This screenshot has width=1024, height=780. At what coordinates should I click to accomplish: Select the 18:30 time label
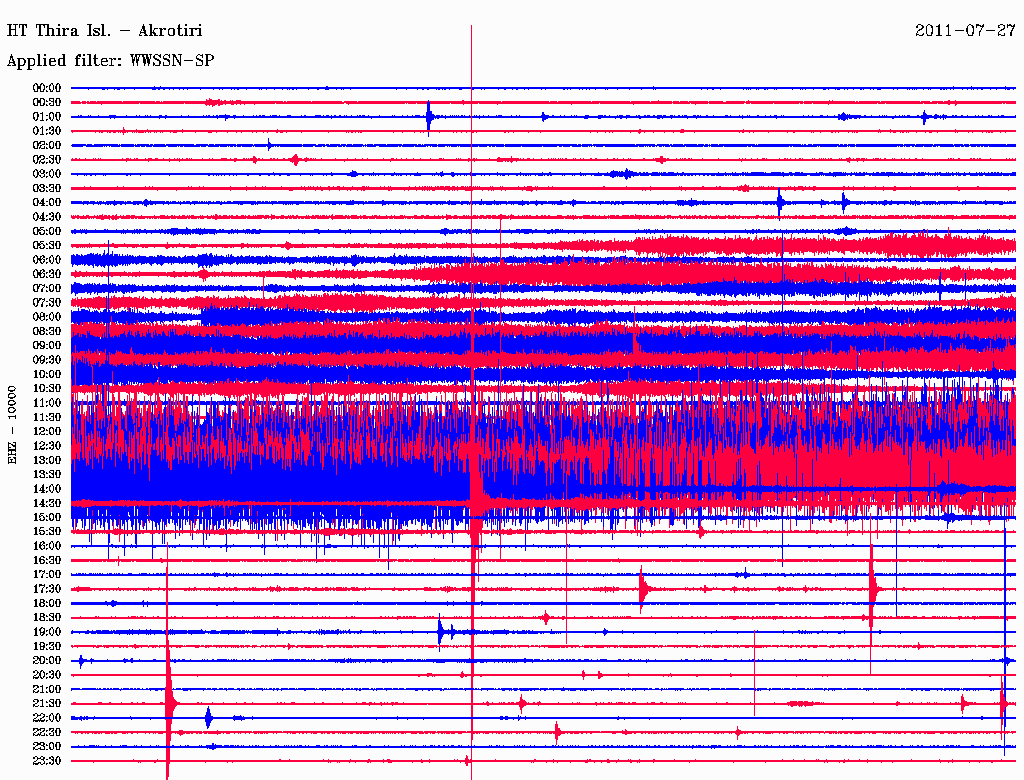(47, 618)
